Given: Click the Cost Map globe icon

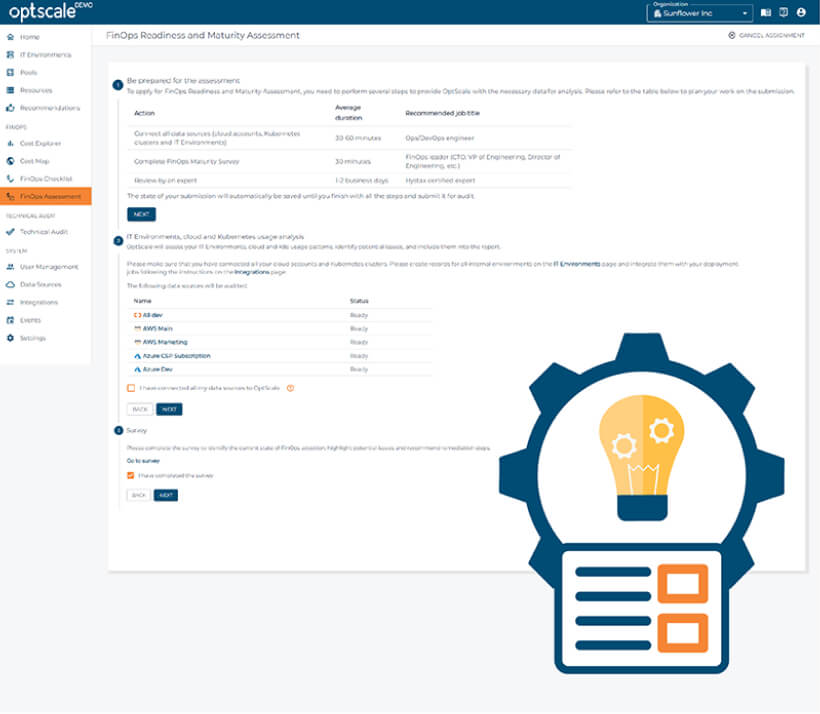Looking at the screenshot, I should point(10,161).
